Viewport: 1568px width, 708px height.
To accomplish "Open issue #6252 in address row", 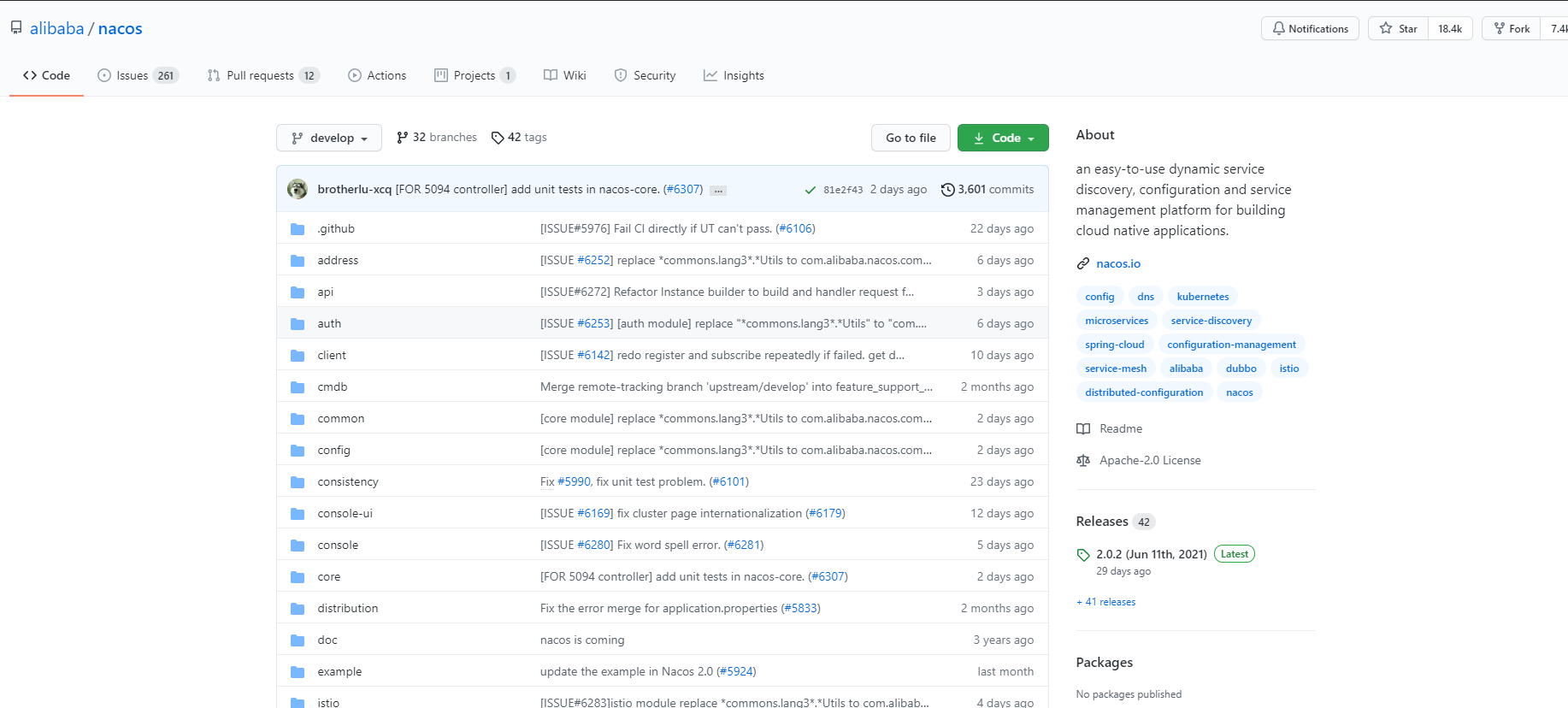I will point(594,261).
